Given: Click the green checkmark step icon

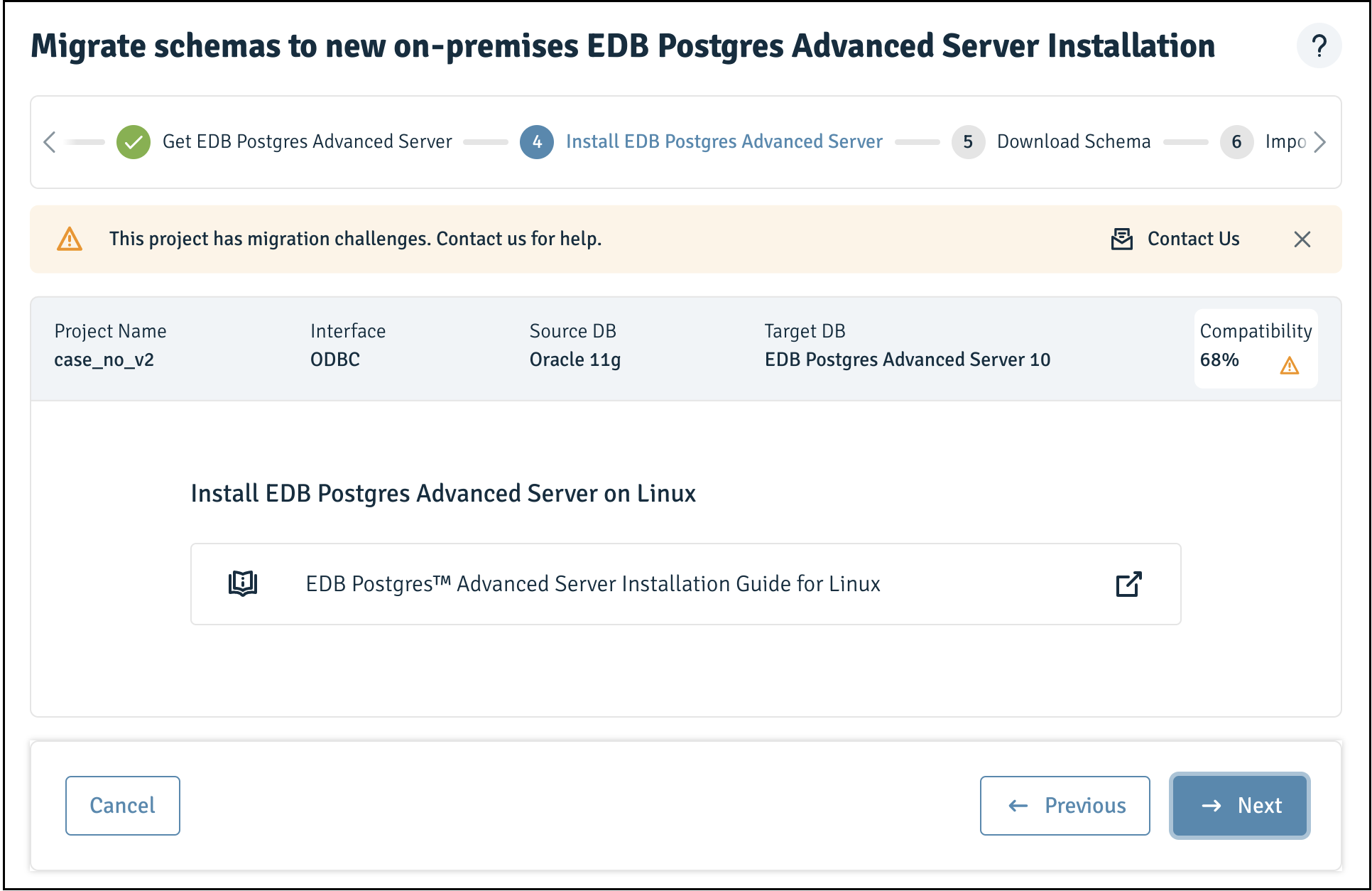Looking at the screenshot, I should point(134,142).
